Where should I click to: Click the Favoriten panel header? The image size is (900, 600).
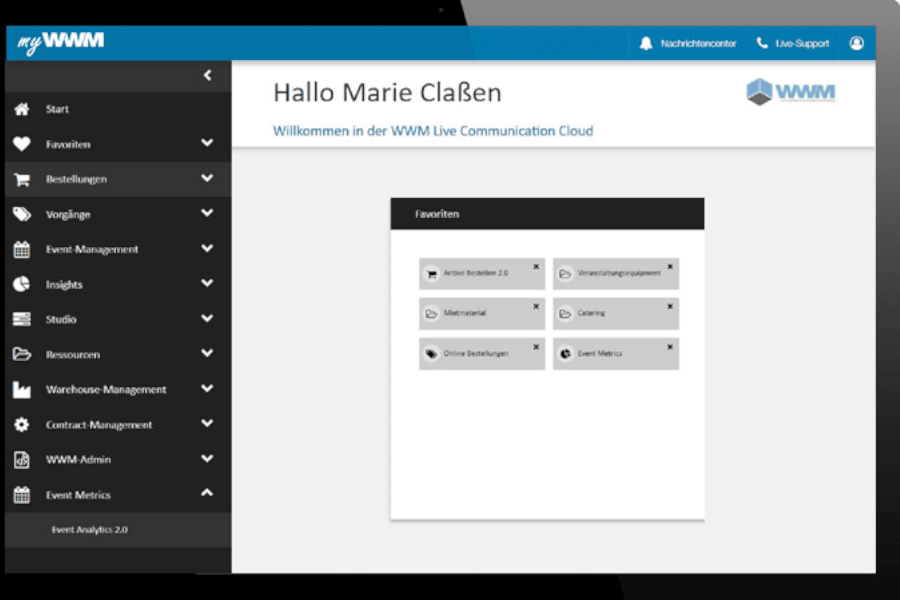coord(548,214)
